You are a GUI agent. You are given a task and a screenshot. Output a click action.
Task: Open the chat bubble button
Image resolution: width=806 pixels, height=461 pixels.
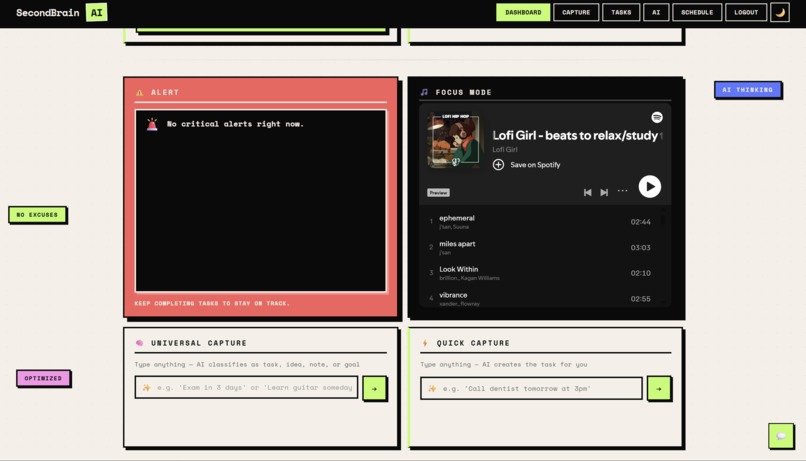[781, 436]
